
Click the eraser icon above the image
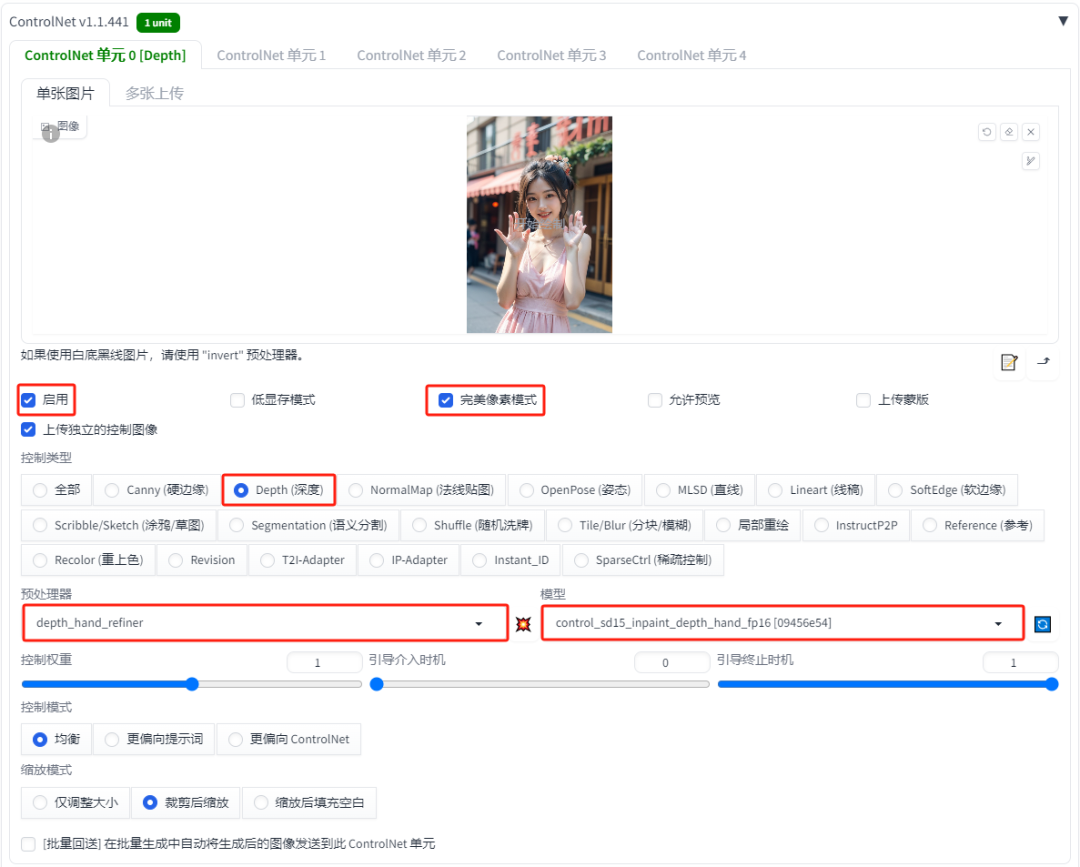pyautogui.click(x=1009, y=132)
